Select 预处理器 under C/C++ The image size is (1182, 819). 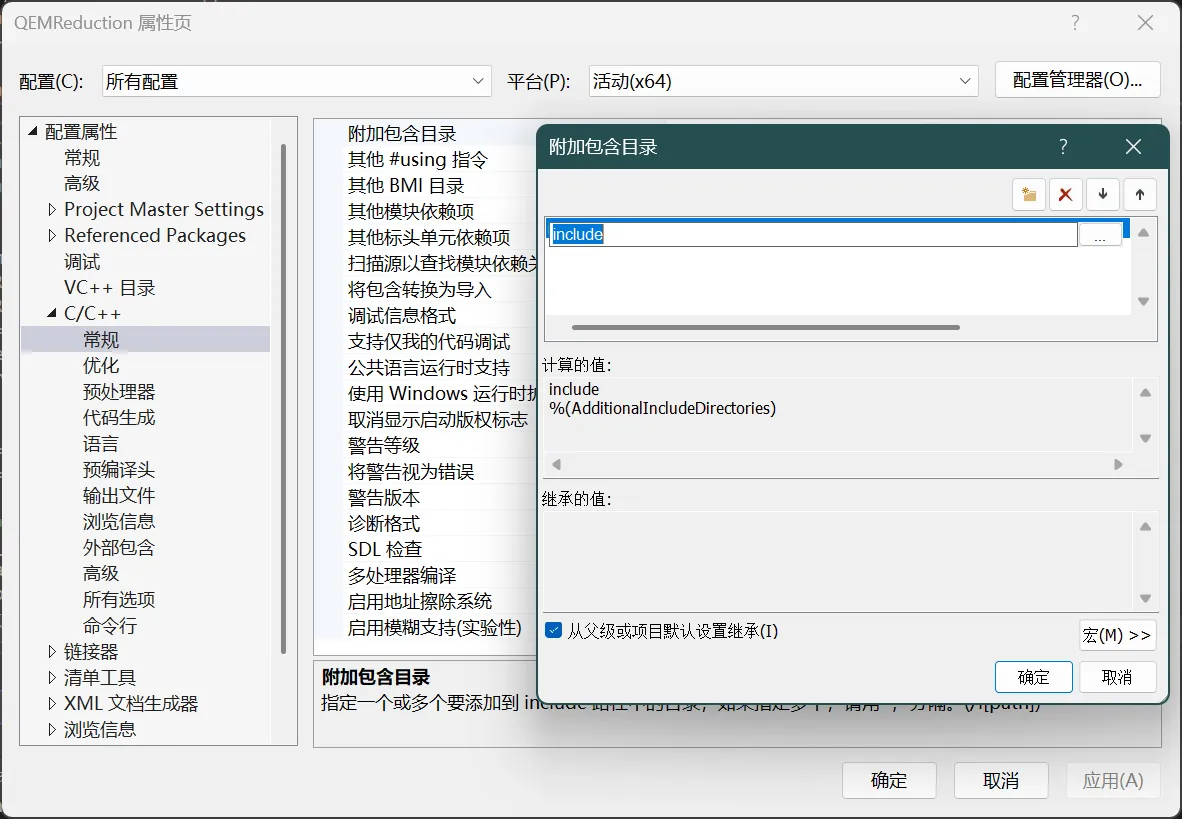pos(119,392)
